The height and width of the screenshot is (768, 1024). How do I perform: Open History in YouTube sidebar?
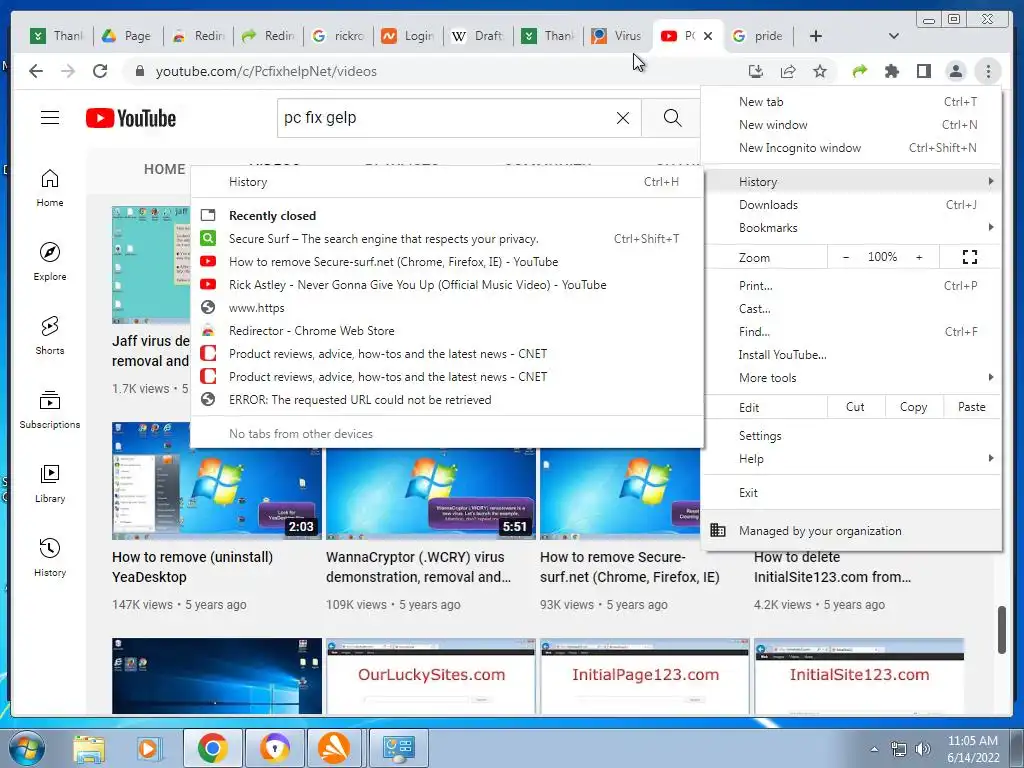point(50,557)
